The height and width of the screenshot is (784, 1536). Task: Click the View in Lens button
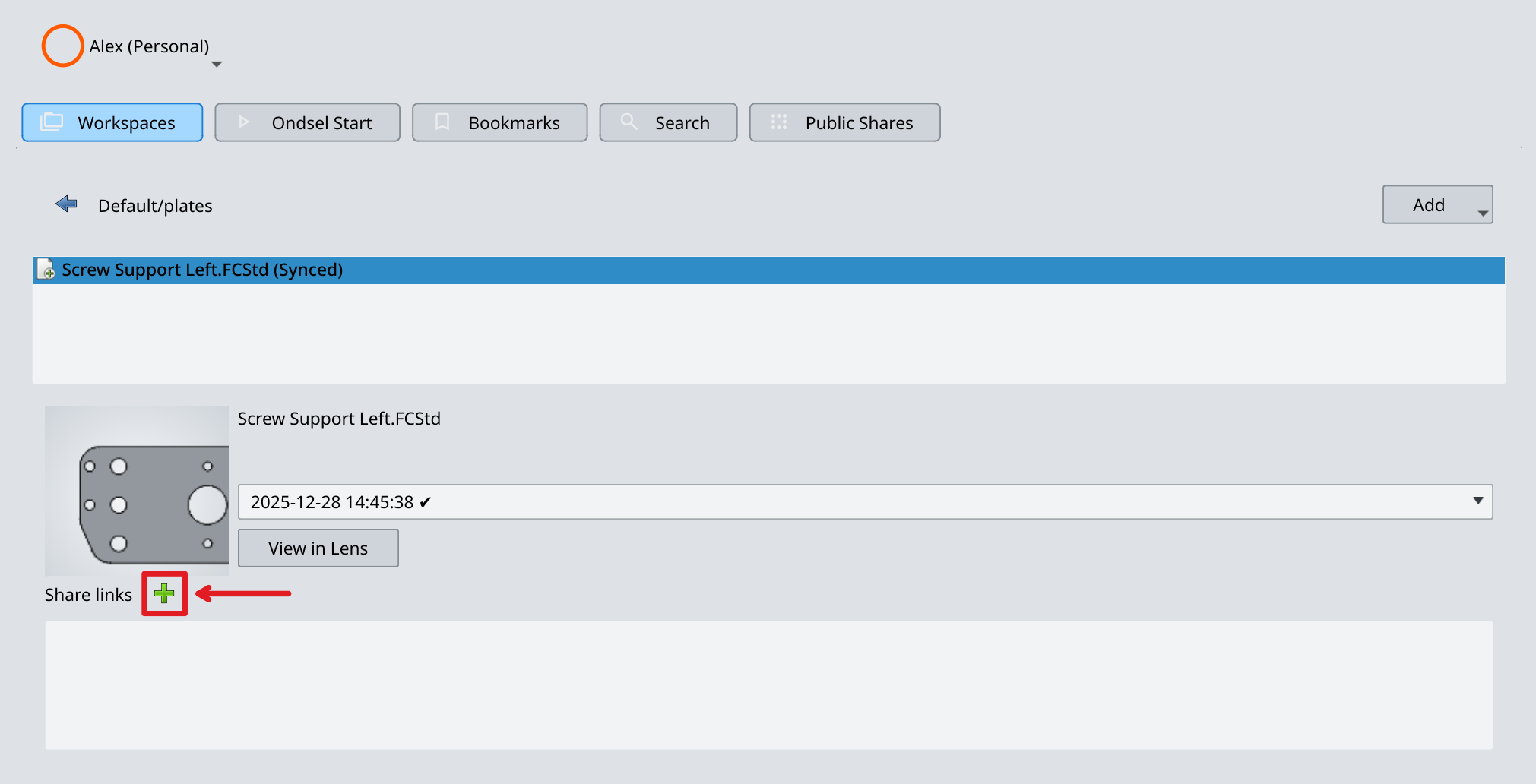[318, 548]
